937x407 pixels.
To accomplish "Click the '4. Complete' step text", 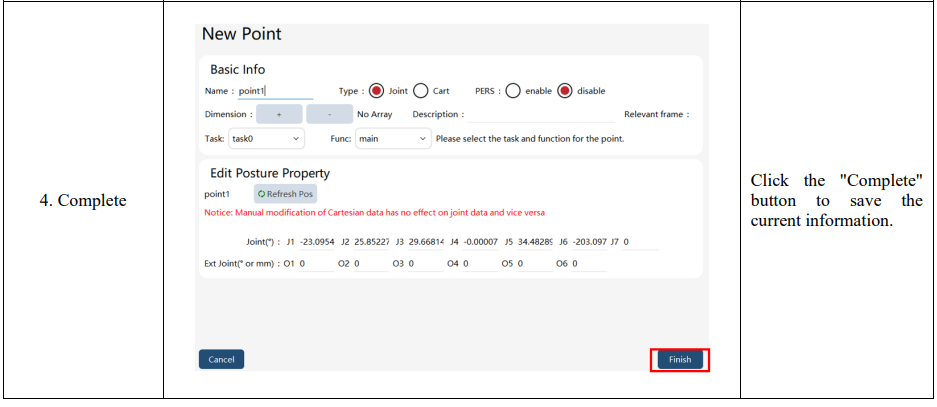I will click(x=83, y=200).
